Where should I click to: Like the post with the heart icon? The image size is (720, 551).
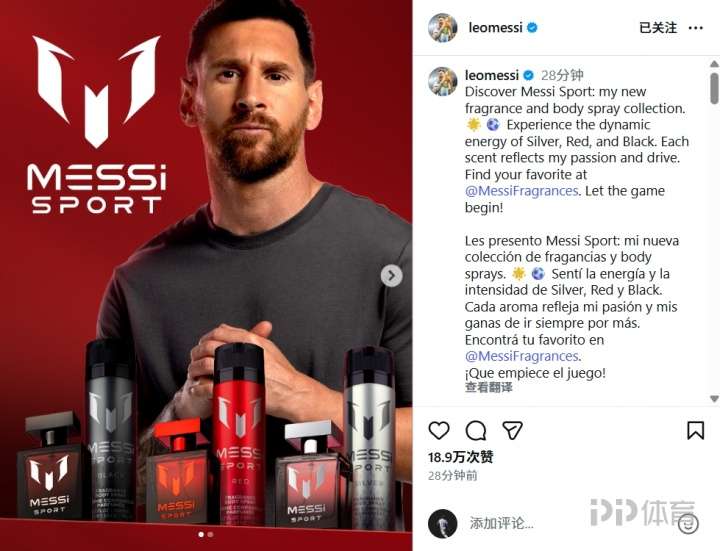tap(439, 430)
